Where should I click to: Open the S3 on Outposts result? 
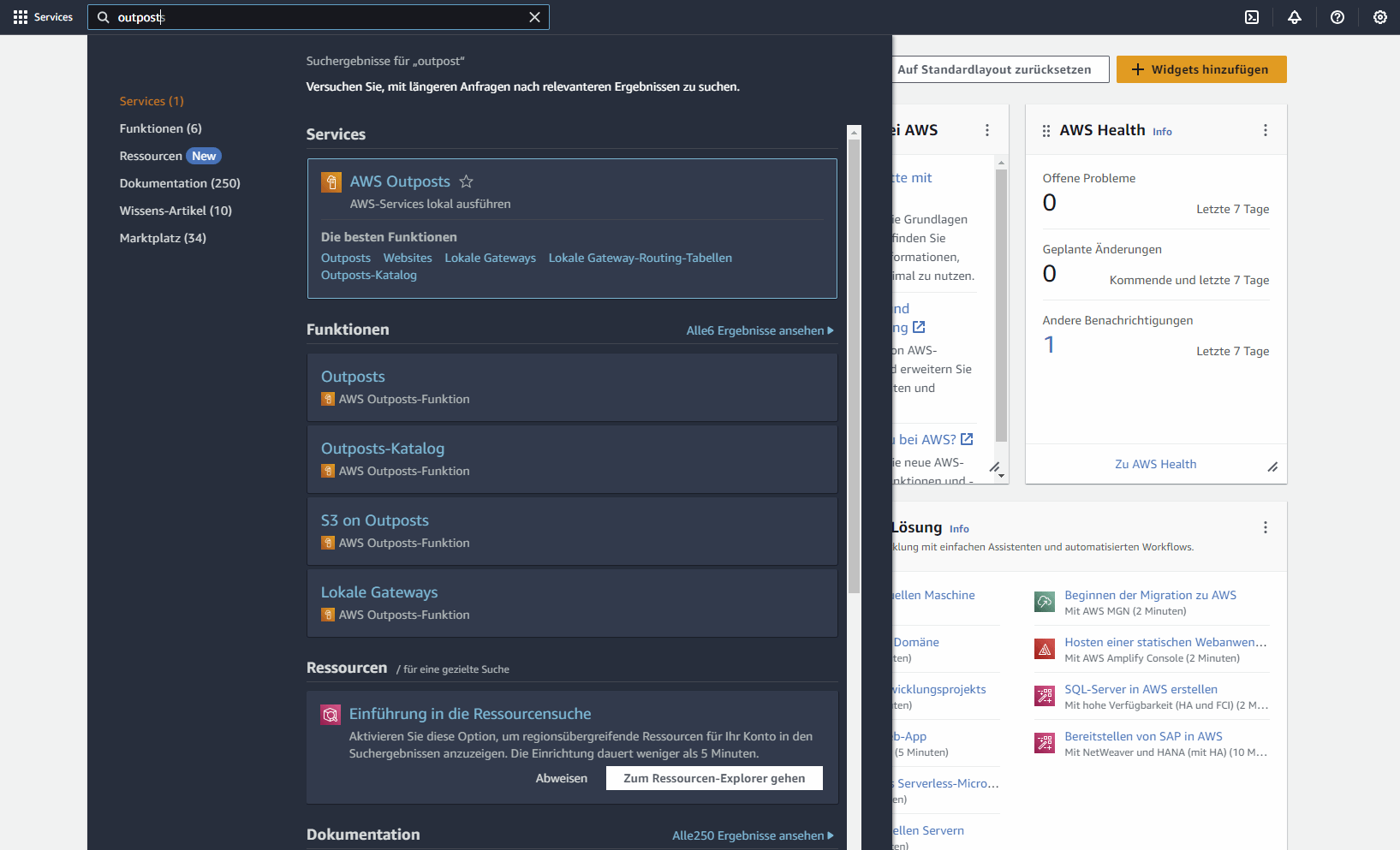(572, 531)
